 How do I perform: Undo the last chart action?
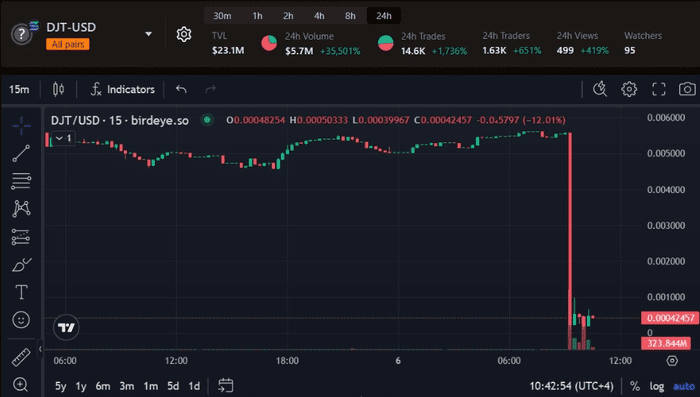point(181,89)
